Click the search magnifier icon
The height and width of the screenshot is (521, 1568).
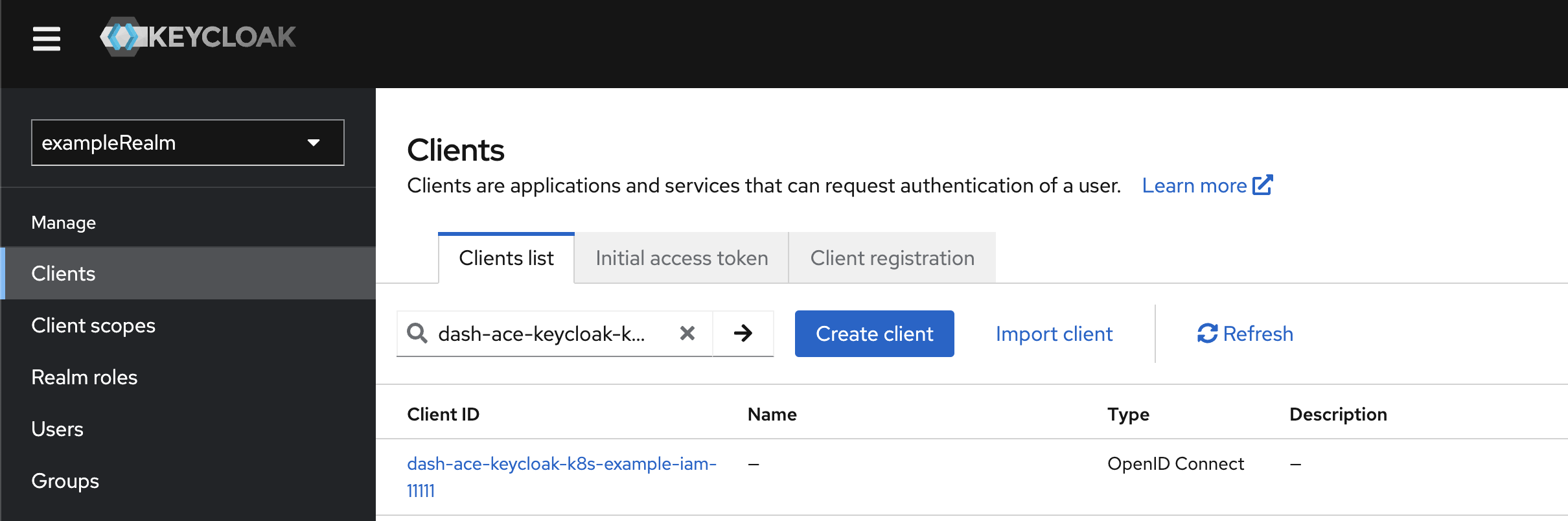point(417,334)
